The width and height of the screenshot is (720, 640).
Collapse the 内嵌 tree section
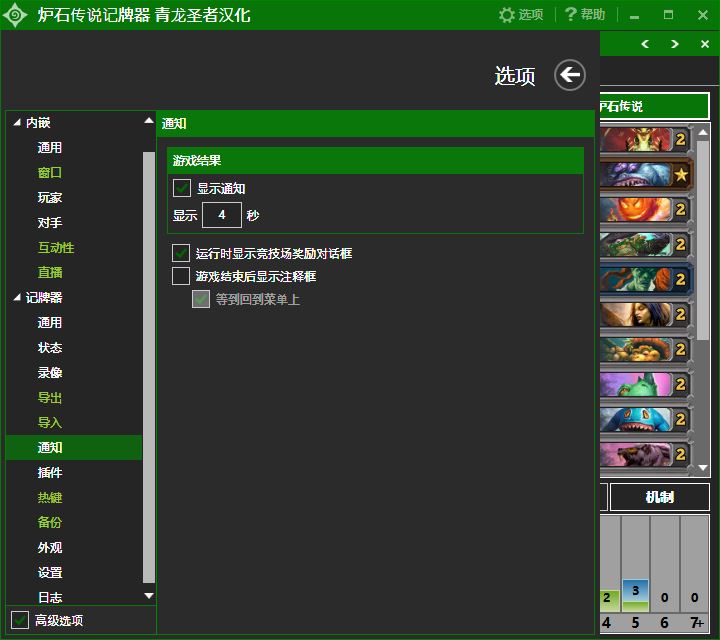tap(17, 123)
